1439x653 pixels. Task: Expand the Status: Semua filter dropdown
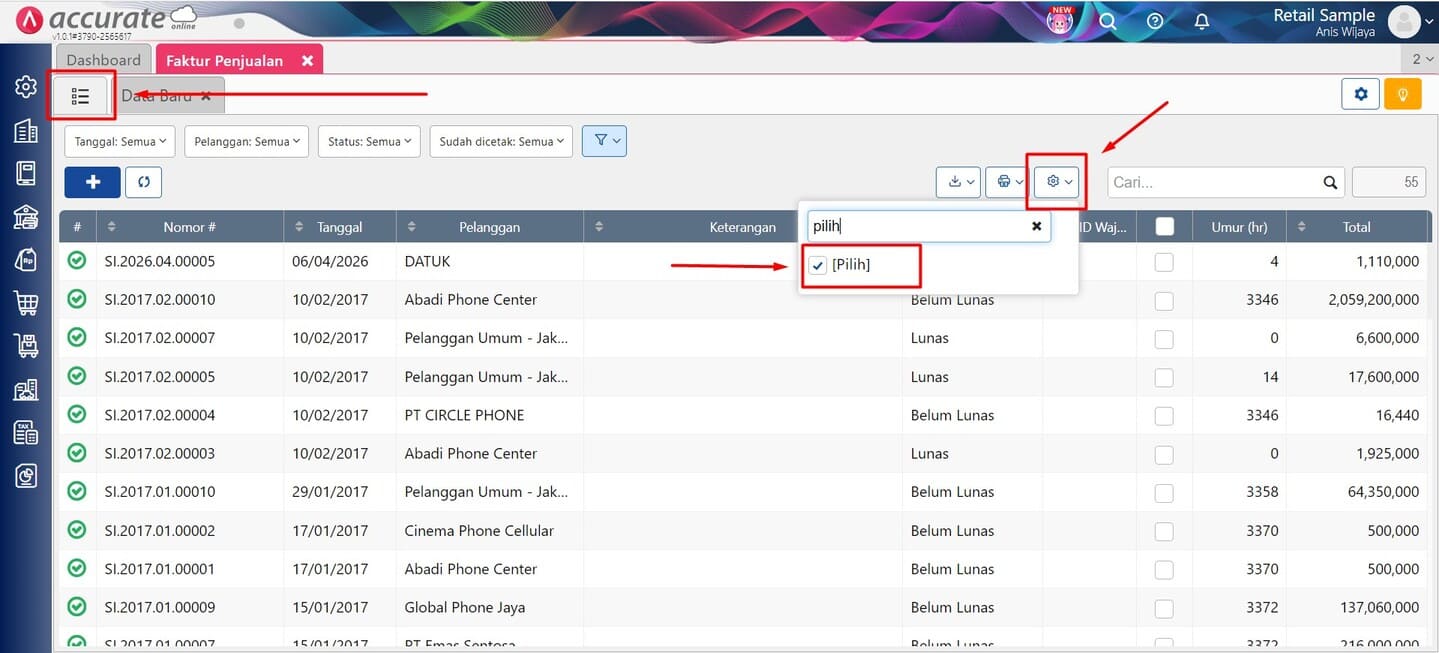(x=368, y=142)
